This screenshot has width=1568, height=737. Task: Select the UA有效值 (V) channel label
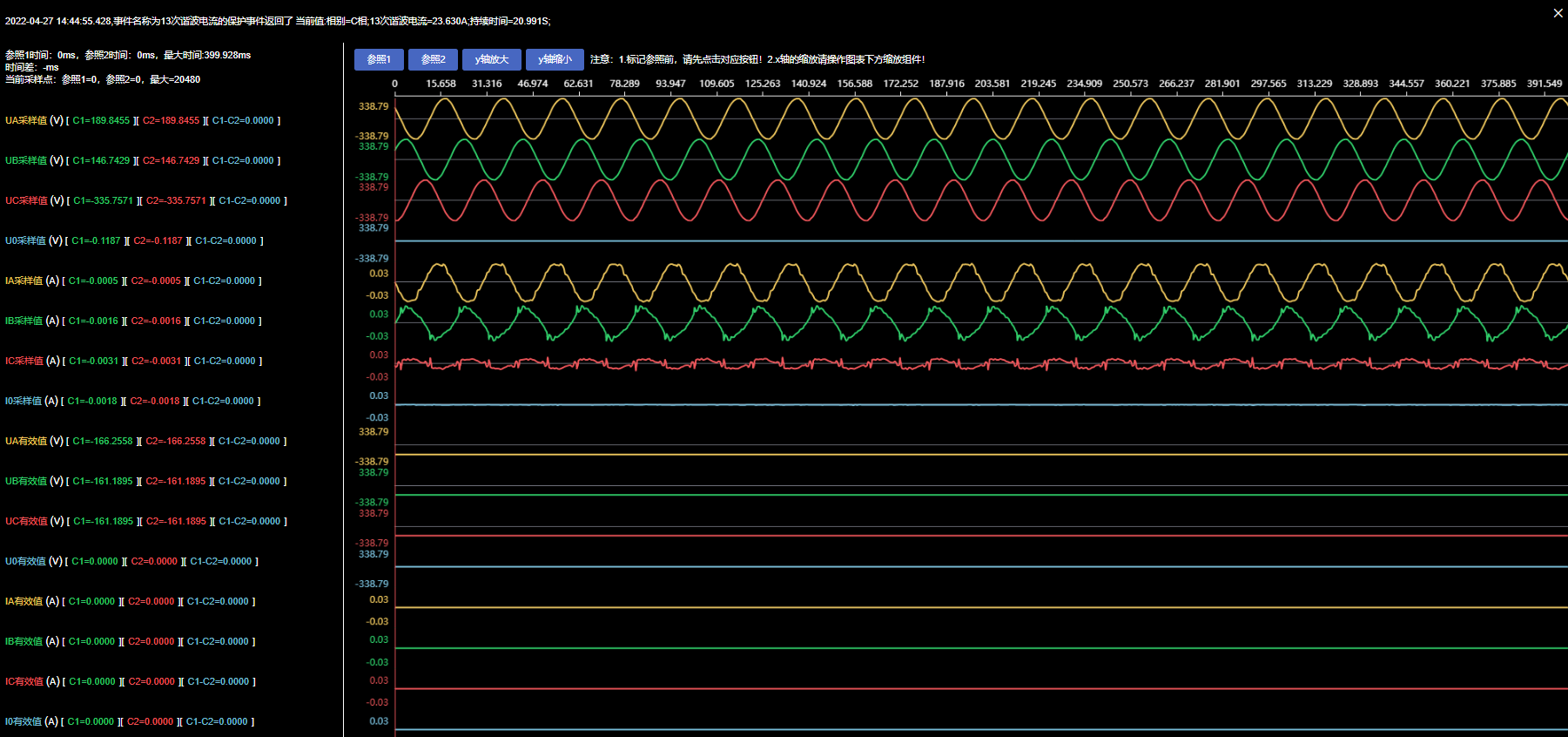[x=34, y=441]
